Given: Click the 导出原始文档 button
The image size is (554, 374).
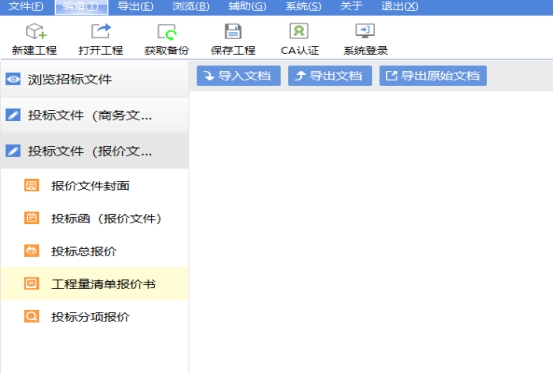Looking at the screenshot, I should 433,76.
